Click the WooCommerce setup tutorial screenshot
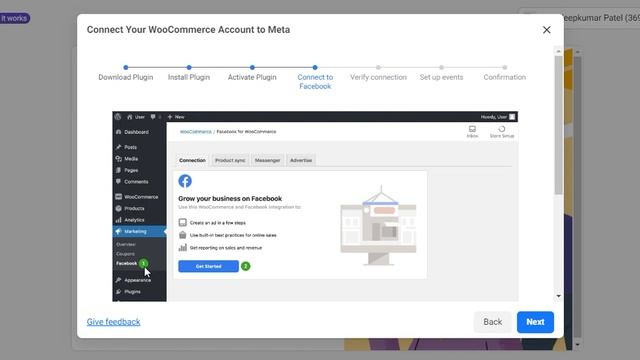This screenshot has width=640, height=360. 315,206
